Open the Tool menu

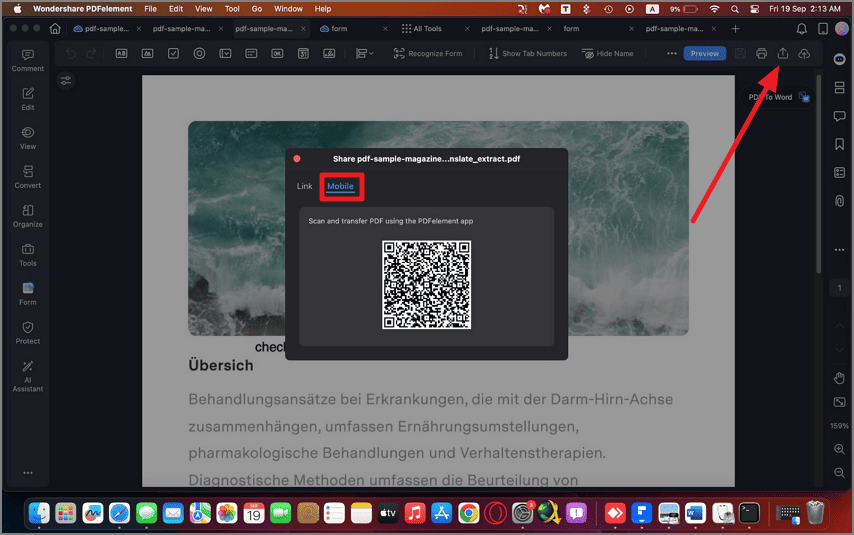pos(232,9)
